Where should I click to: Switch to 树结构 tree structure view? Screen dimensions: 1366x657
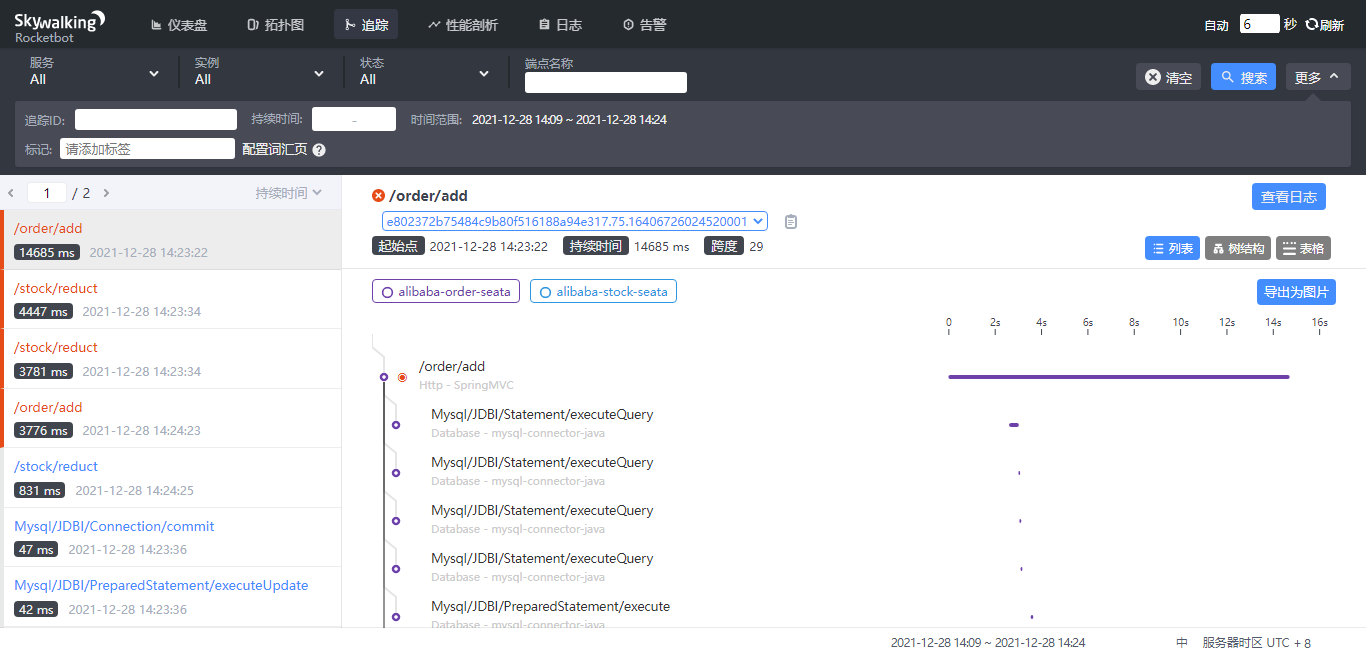pos(1238,248)
